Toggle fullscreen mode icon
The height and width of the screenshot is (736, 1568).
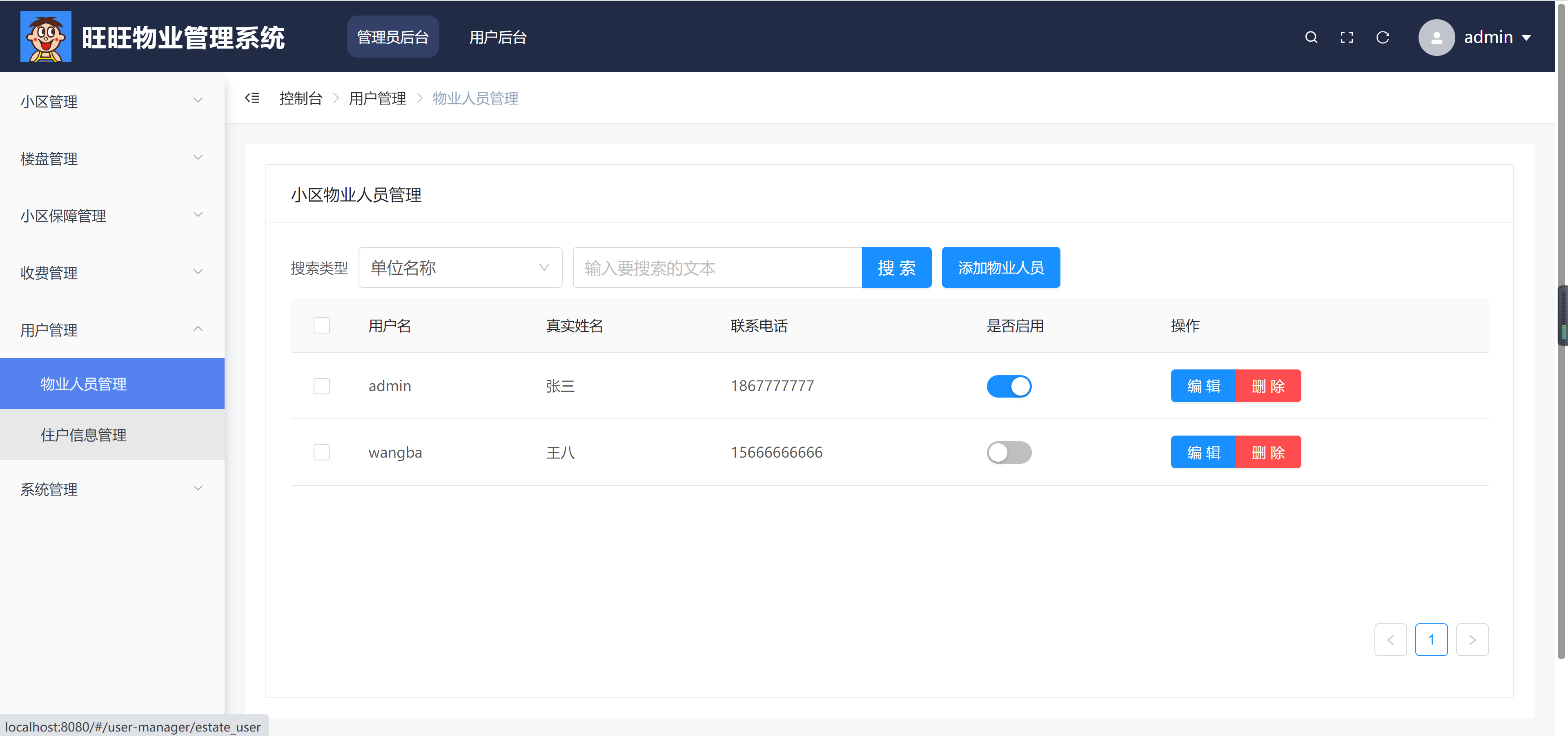coord(1346,37)
